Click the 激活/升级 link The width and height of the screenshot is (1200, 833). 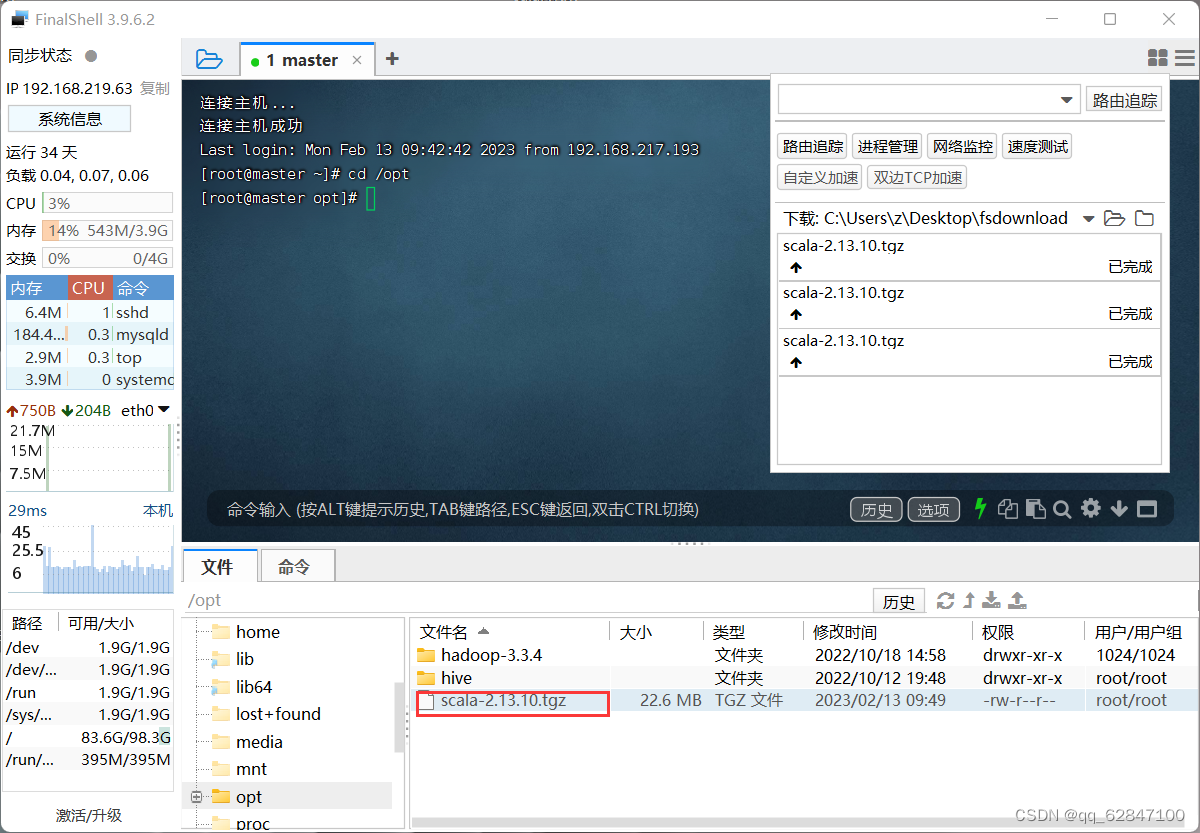[89, 815]
